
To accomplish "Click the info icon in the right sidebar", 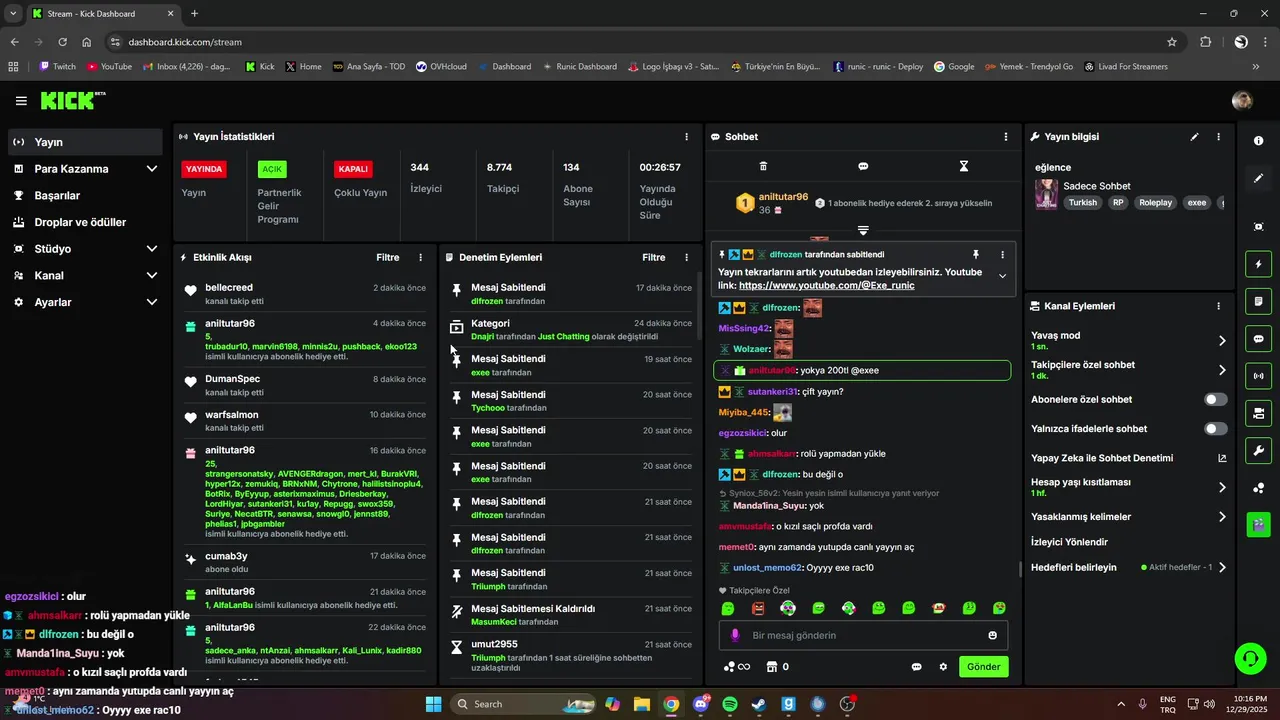I will tap(1258, 141).
